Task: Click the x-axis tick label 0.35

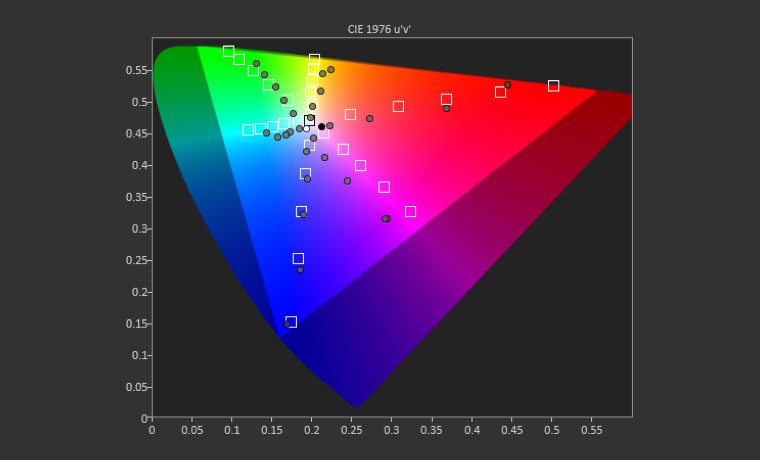Action: point(432,430)
